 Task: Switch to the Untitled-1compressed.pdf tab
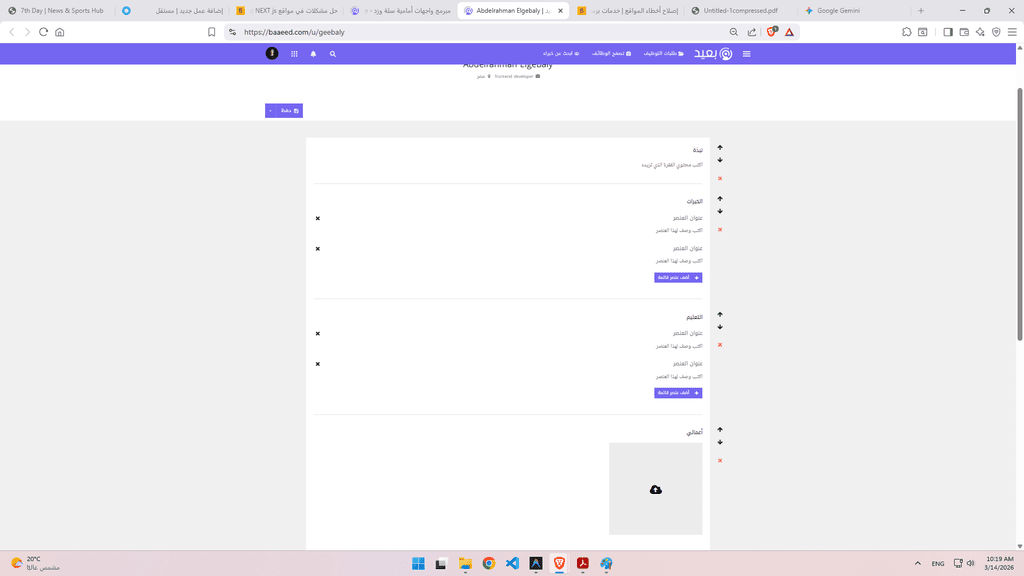[x=741, y=10]
